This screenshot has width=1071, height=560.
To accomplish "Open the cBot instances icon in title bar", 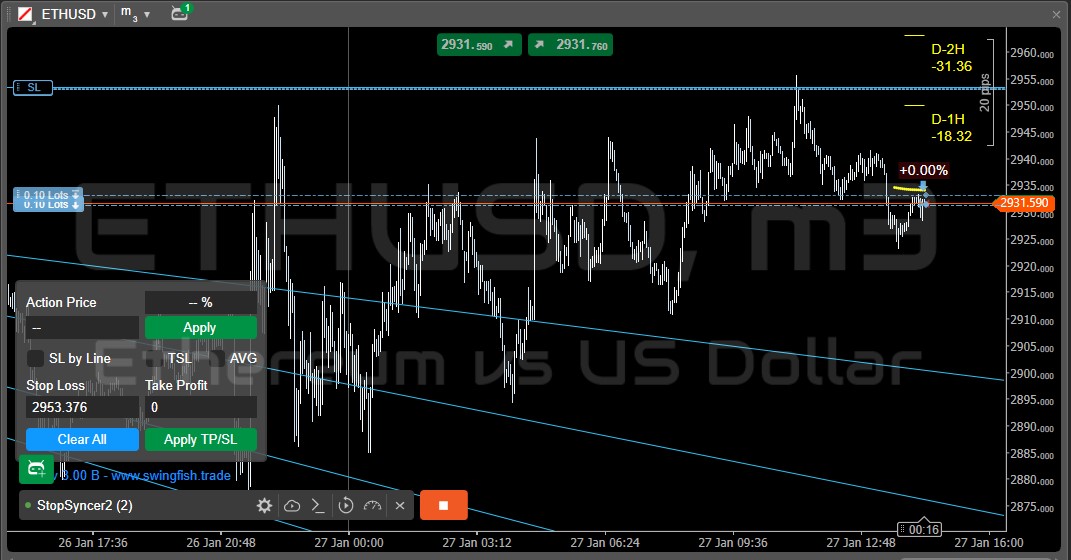I will click(180, 13).
